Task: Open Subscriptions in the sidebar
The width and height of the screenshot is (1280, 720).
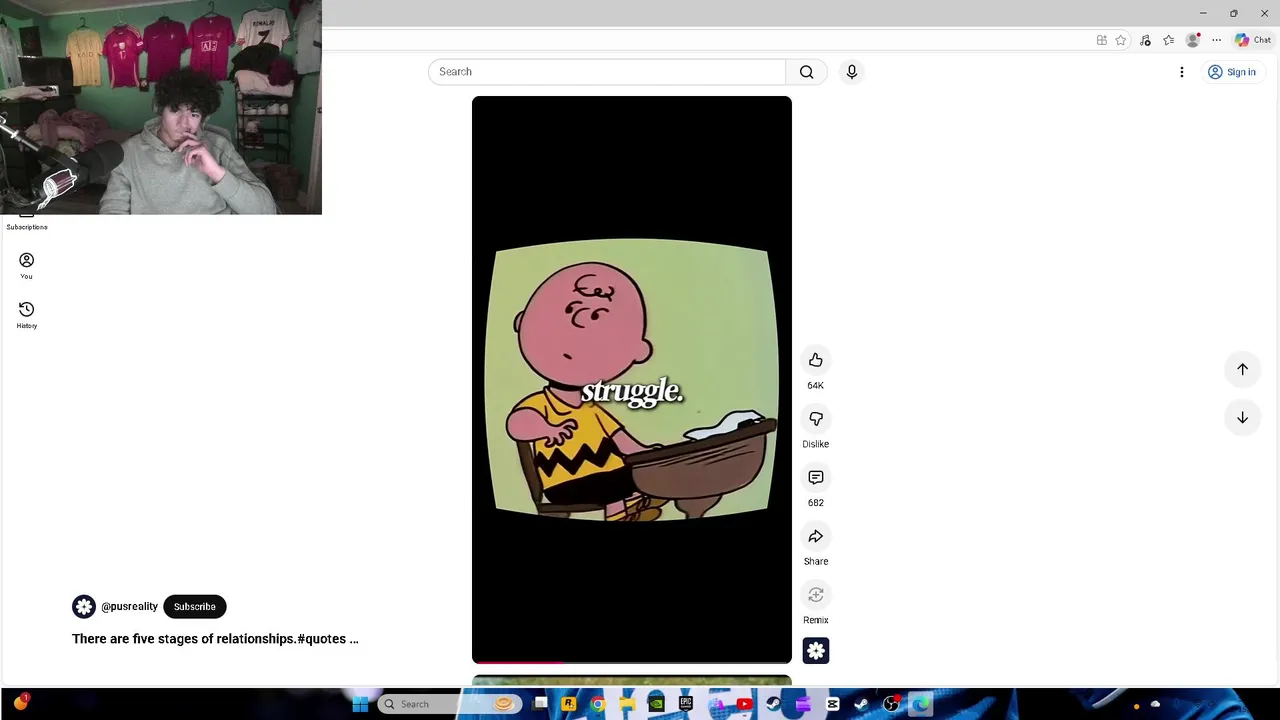Action: click(x=27, y=223)
